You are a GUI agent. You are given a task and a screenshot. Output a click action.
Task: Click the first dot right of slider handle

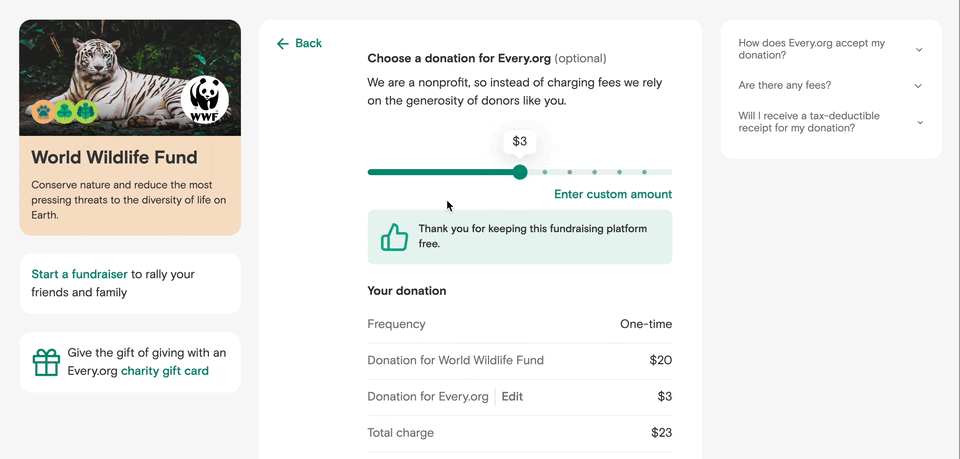(x=545, y=172)
